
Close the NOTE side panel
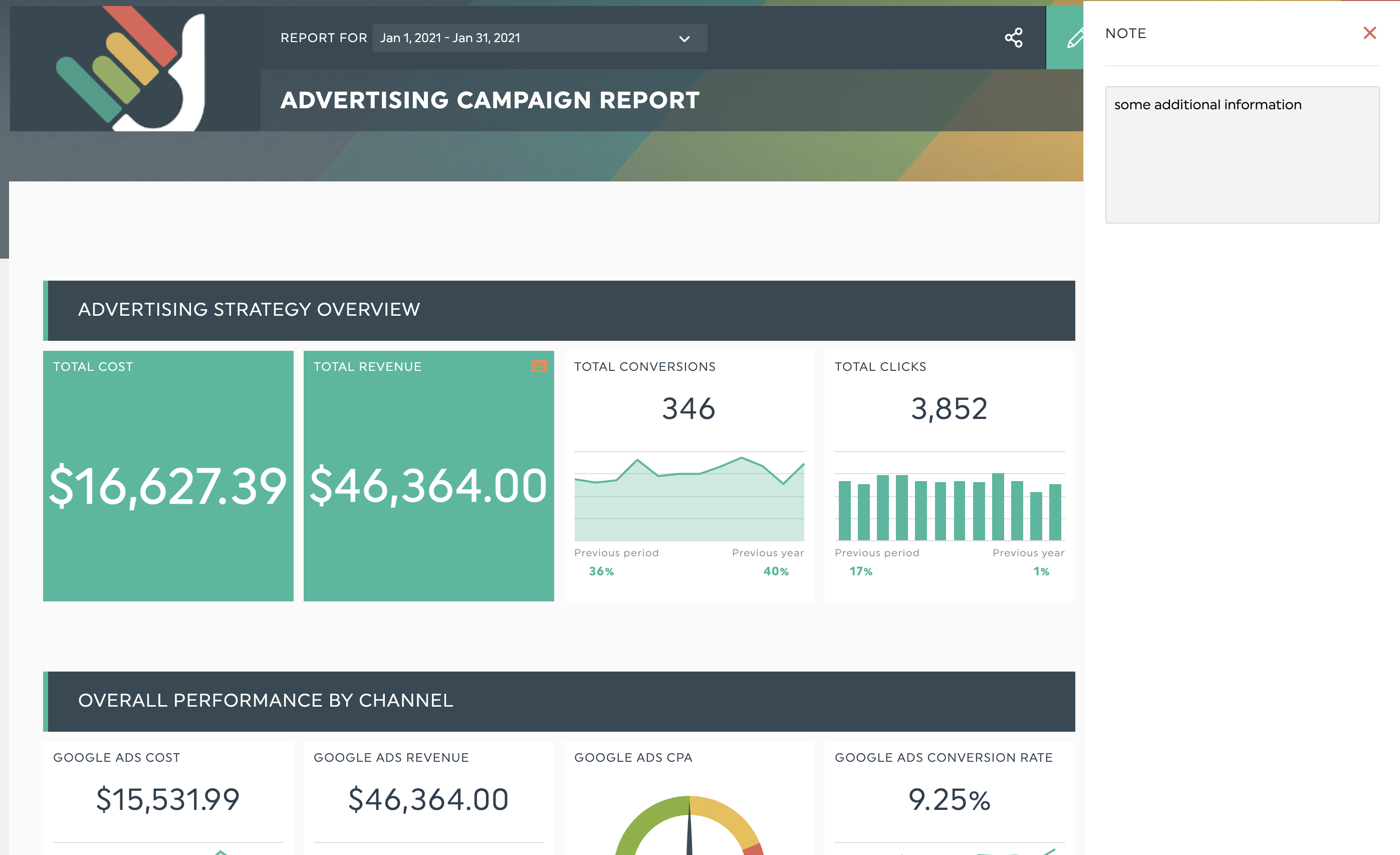click(1370, 33)
